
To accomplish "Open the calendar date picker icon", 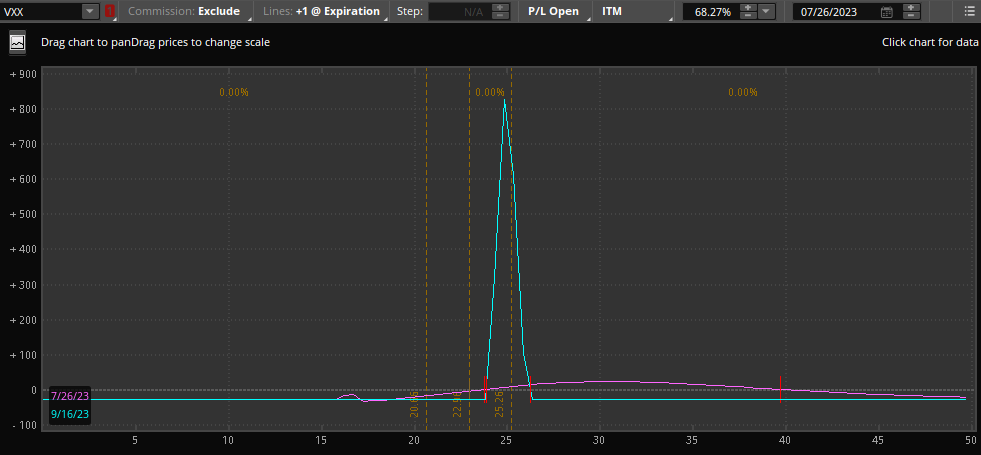I will (x=886, y=12).
